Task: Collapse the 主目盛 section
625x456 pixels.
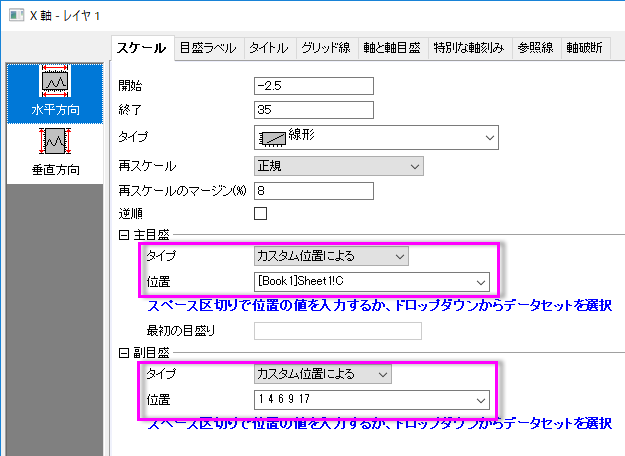Action: 124,235
